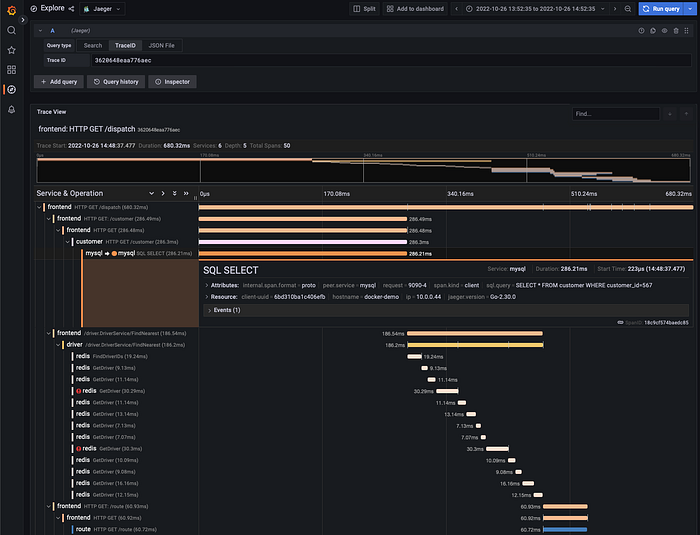Image resolution: width=700 pixels, height=535 pixels.
Task: Copy link next to SpanID 18c9cf574baedc85
Action: 620,322
